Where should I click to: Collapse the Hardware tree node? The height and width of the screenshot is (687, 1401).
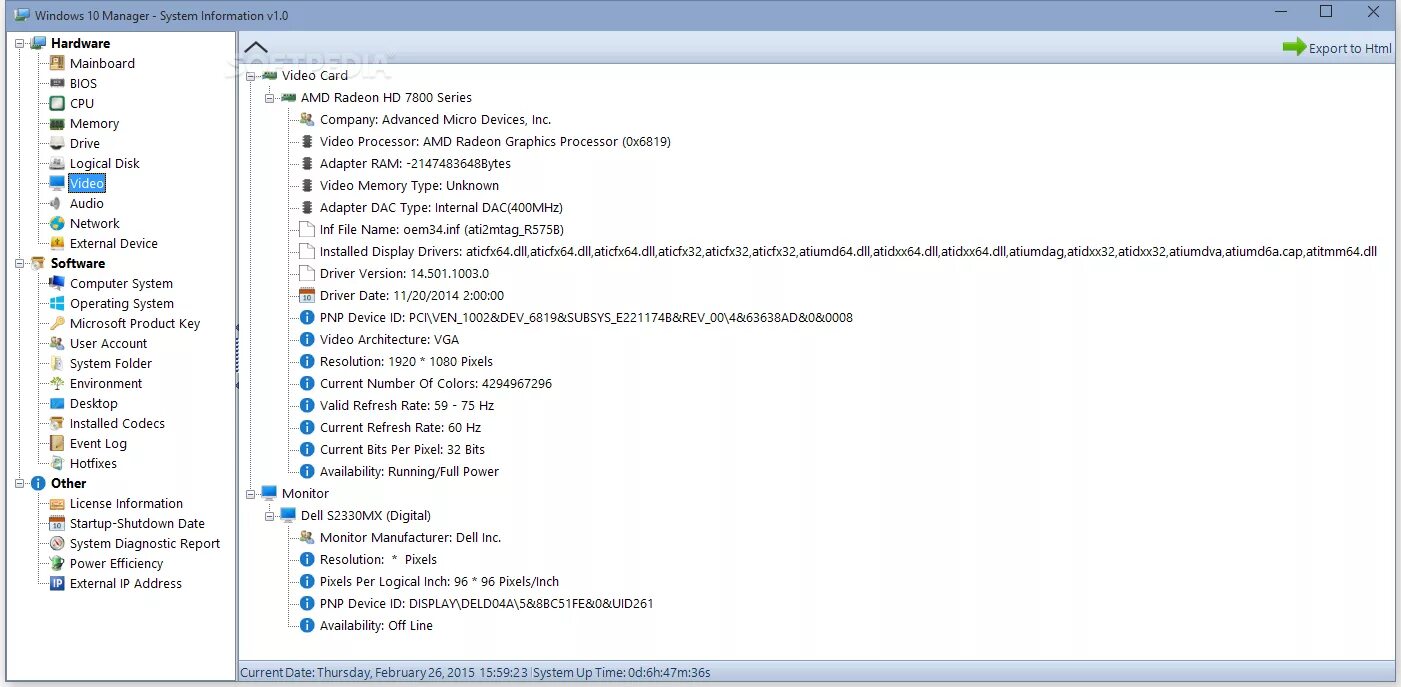(x=19, y=43)
